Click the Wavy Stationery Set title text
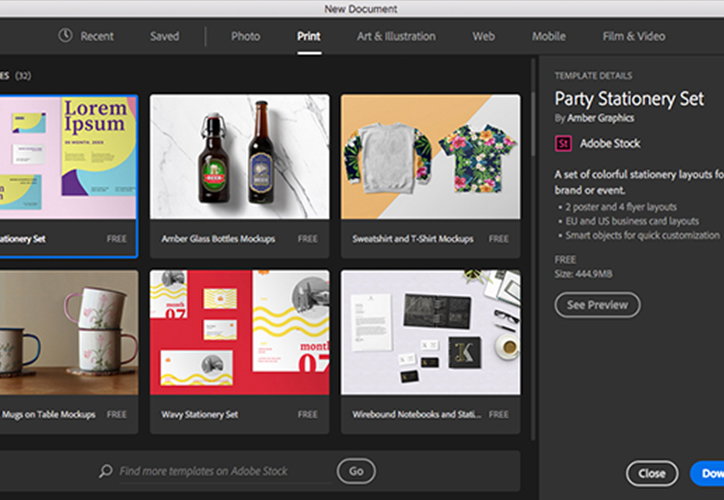The image size is (724, 500). (200, 415)
